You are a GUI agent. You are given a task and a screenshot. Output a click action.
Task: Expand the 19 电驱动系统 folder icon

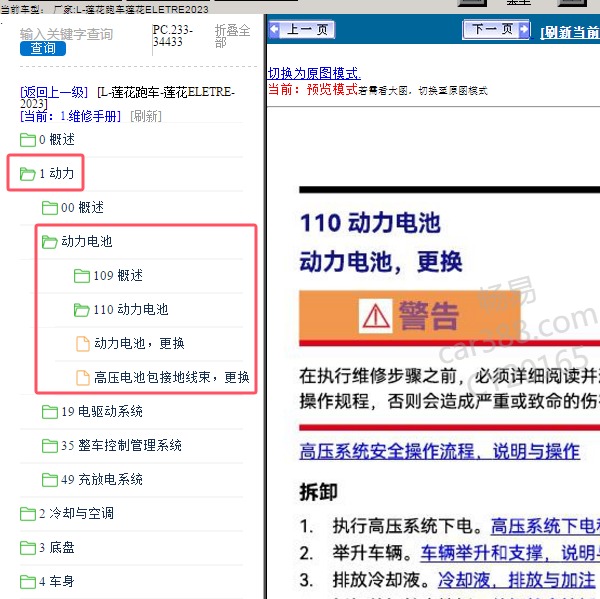coord(50,412)
